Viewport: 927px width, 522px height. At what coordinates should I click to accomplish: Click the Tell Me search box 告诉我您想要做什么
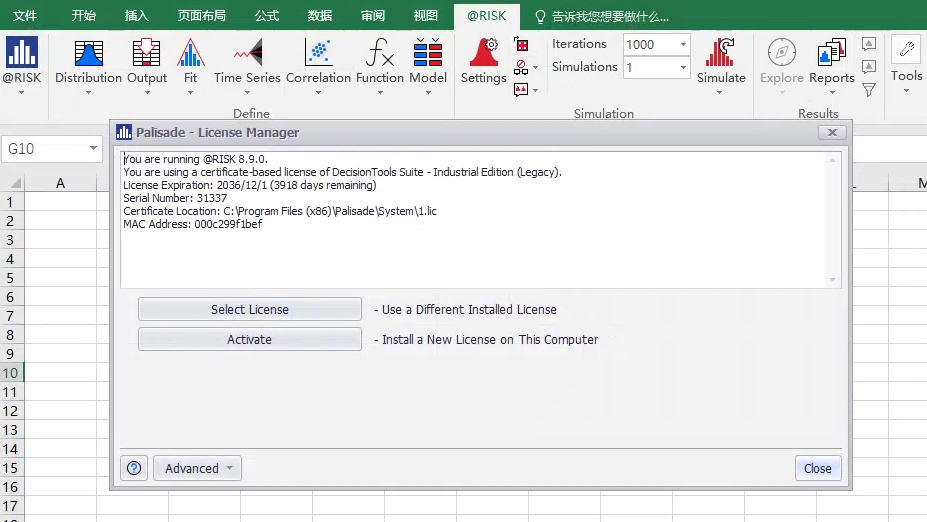(610, 17)
